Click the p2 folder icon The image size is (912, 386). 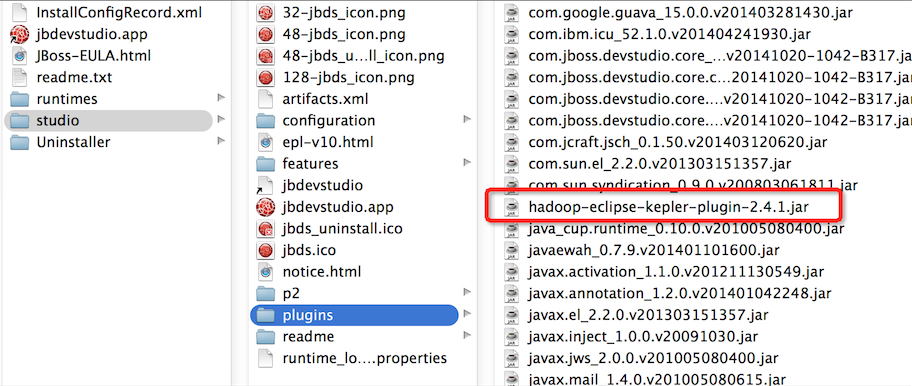(266, 294)
